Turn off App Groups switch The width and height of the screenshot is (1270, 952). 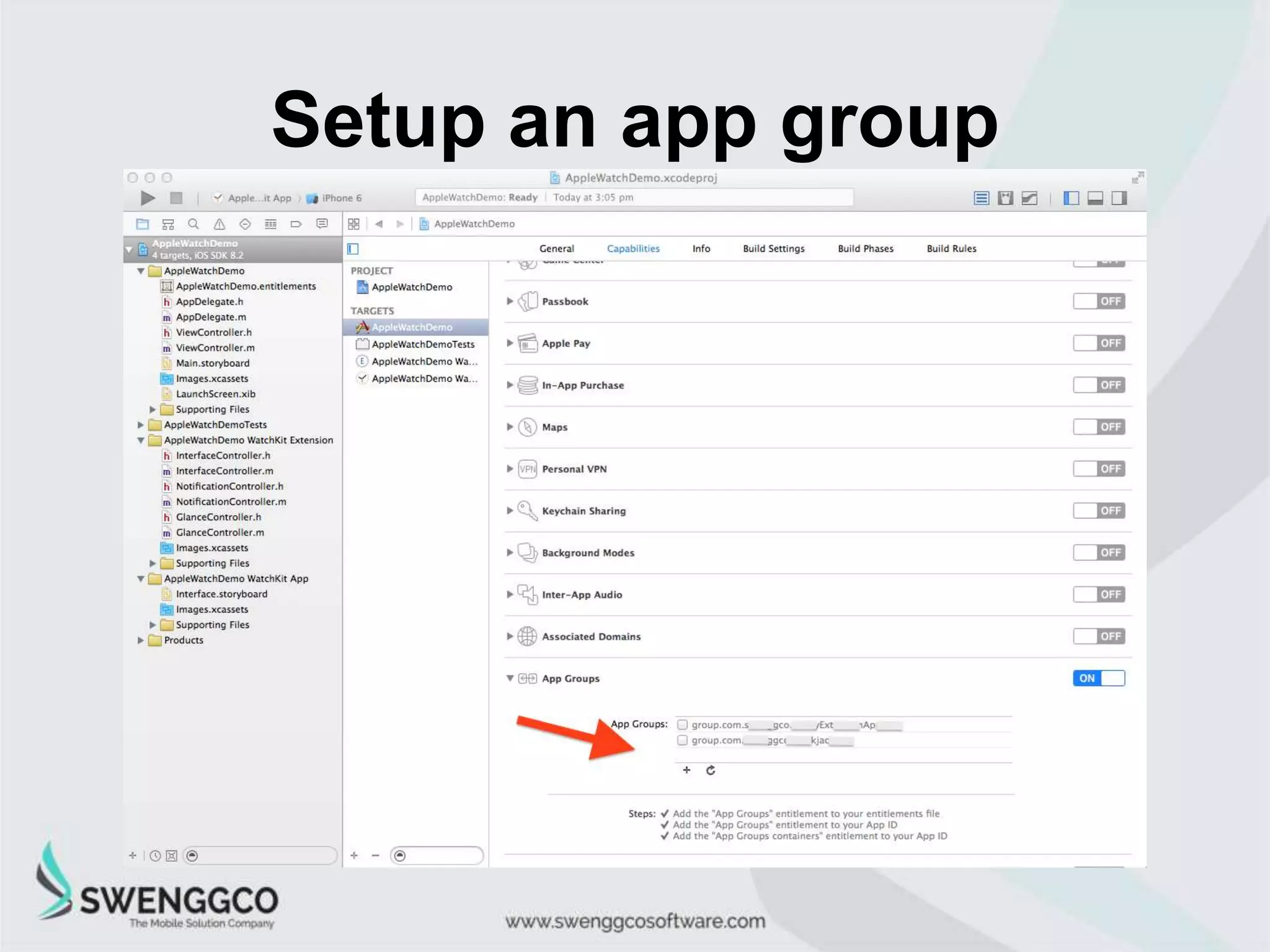click(x=1099, y=678)
